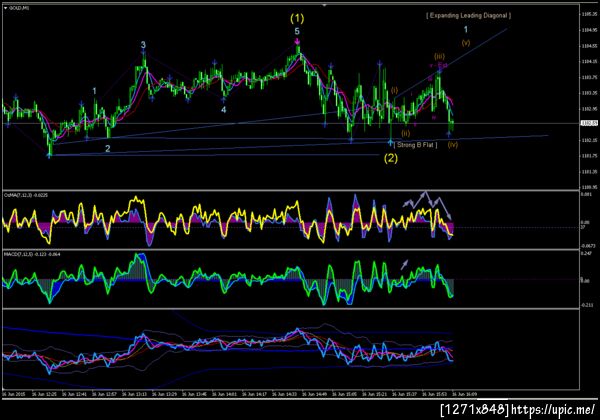Click the MACD(7,12,5) indicator label
600x420 pixels.
tap(32, 254)
